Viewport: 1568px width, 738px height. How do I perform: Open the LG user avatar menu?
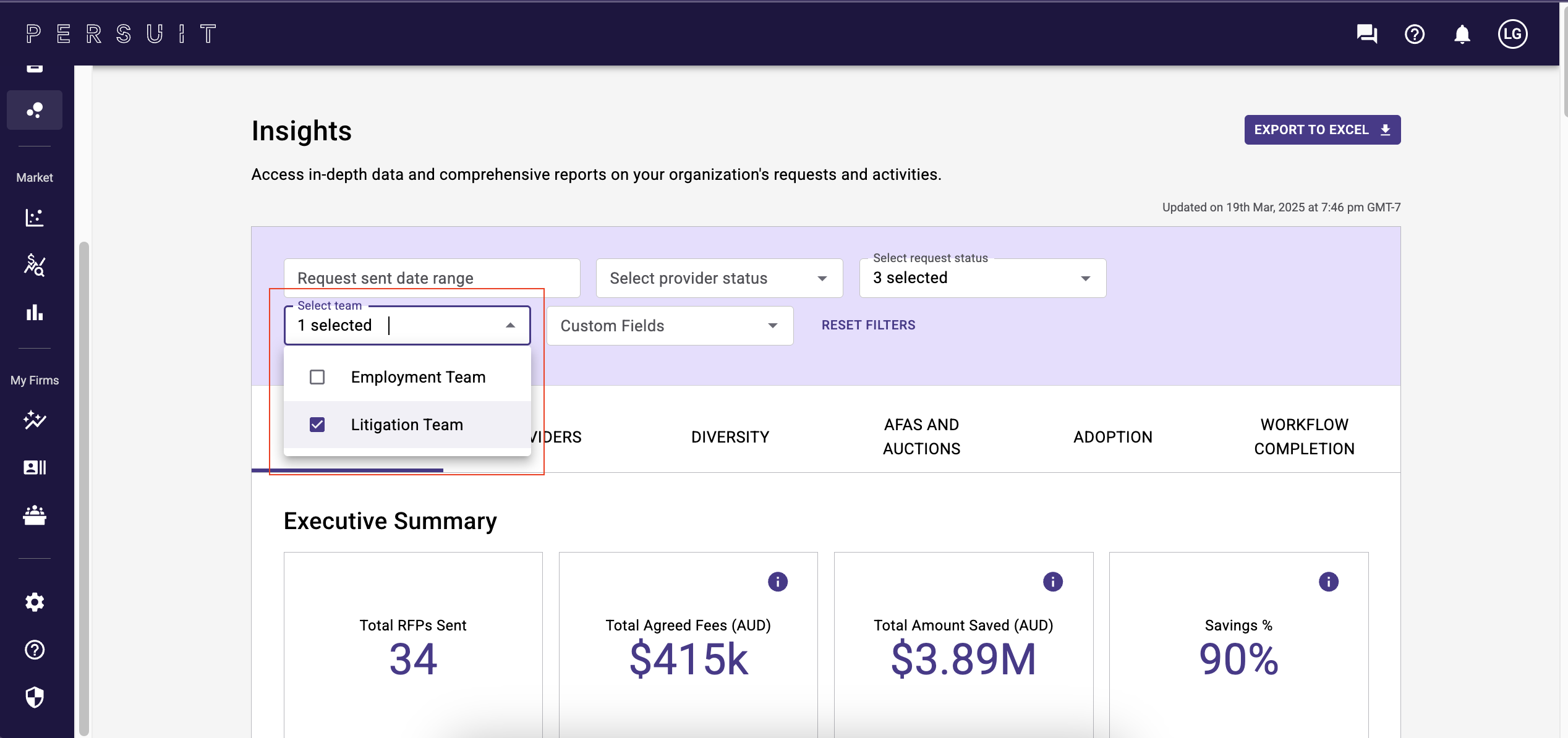tap(1512, 34)
